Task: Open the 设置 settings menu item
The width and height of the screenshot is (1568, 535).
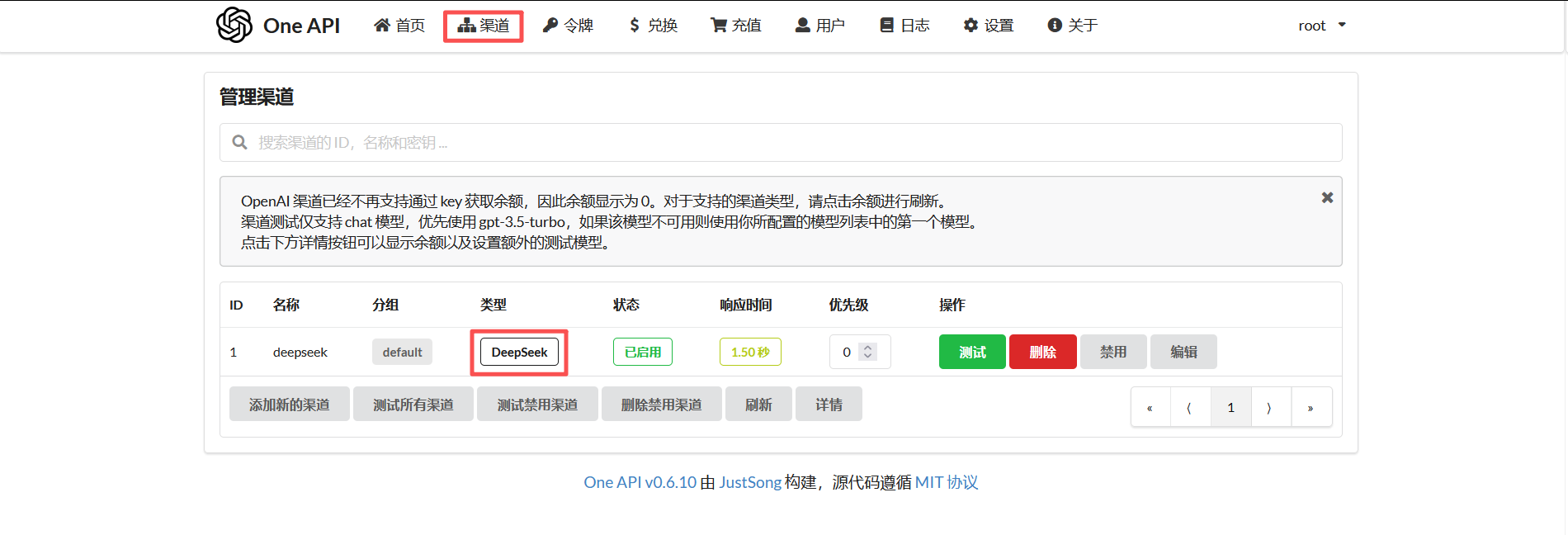Action: click(x=988, y=26)
